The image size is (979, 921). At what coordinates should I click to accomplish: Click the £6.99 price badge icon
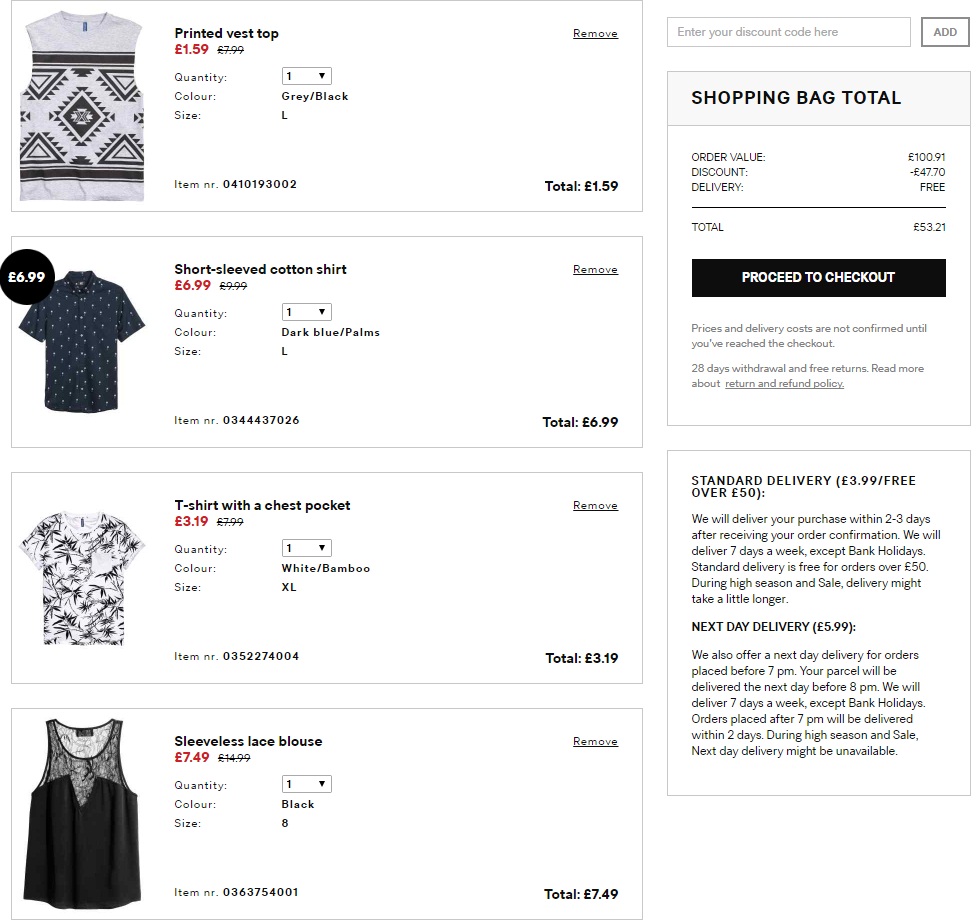tap(27, 277)
